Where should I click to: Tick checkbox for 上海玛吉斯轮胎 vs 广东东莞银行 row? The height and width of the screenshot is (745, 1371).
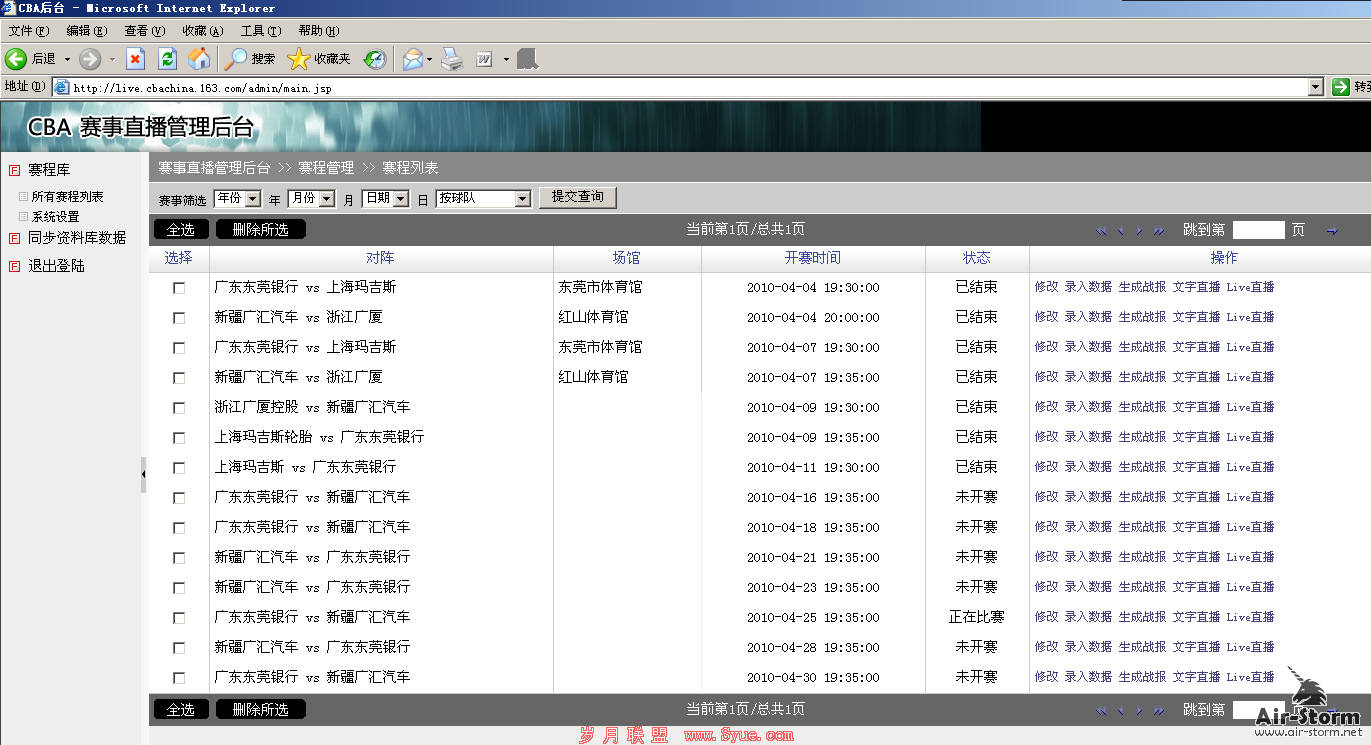coord(179,438)
